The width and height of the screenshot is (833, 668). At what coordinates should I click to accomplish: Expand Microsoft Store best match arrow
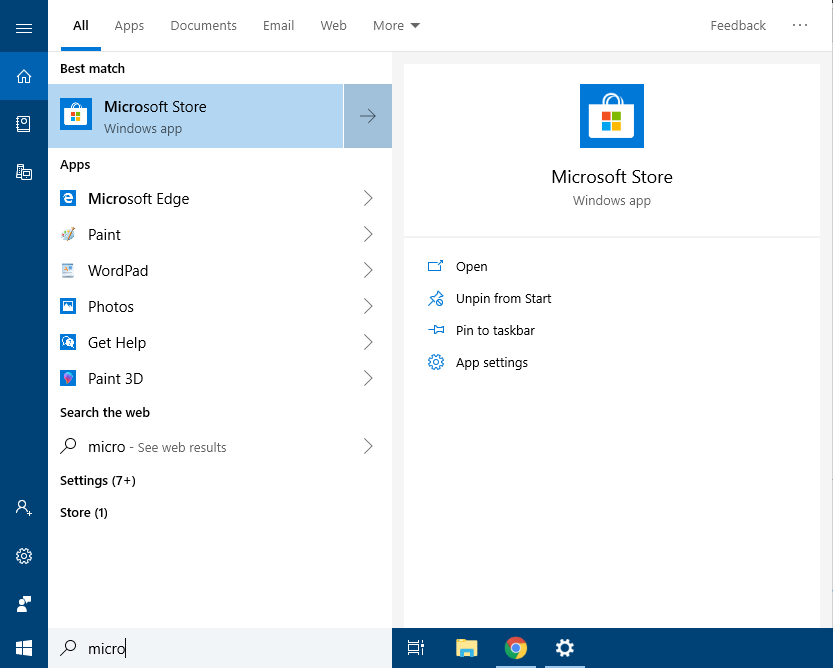click(x=368, y=116)
